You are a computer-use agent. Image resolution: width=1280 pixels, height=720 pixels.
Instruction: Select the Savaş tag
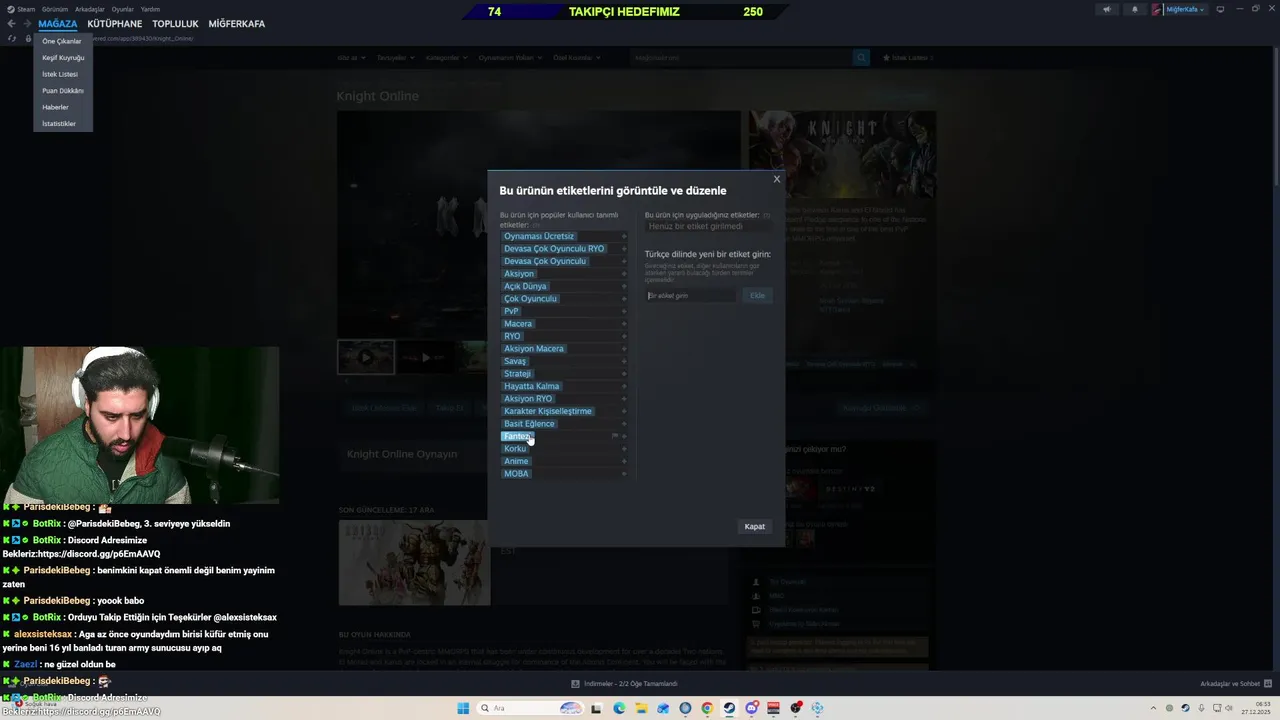coord(515,362)
